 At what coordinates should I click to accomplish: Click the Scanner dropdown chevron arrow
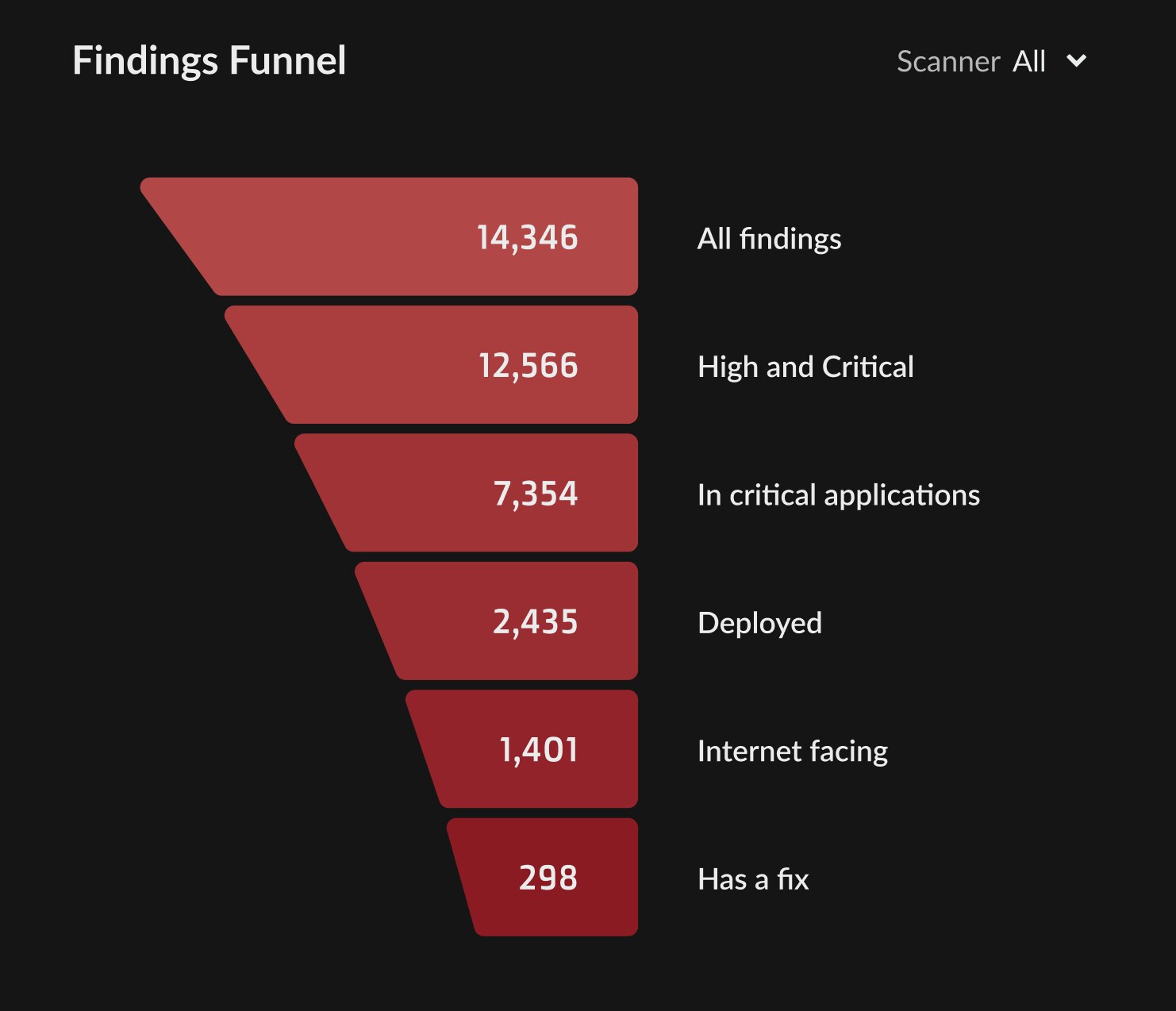tap(1076, 61)
